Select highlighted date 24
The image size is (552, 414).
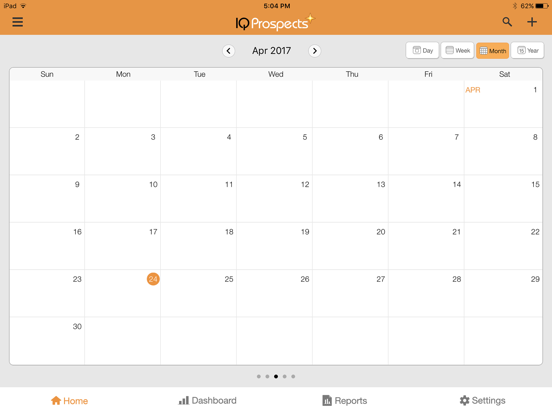(x=153, y=279)
